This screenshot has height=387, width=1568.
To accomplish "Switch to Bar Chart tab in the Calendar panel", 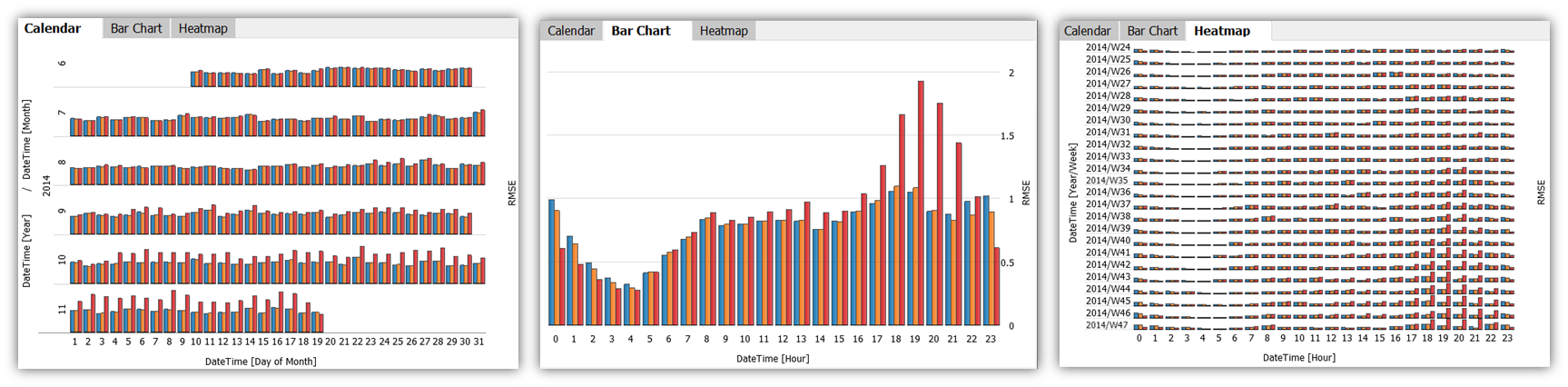I will pos(136,29).
